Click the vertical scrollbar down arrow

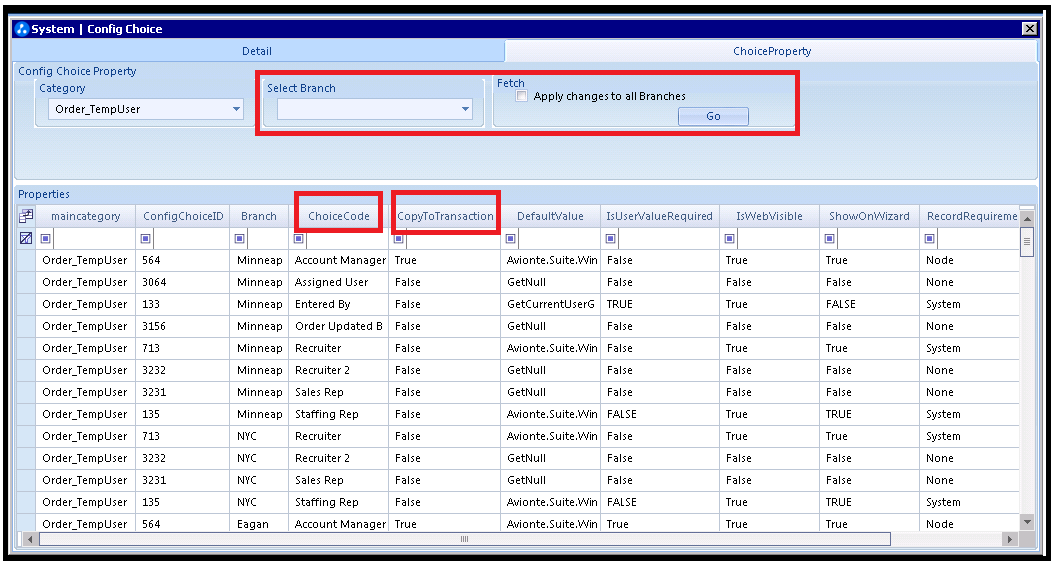[1026, 522]
